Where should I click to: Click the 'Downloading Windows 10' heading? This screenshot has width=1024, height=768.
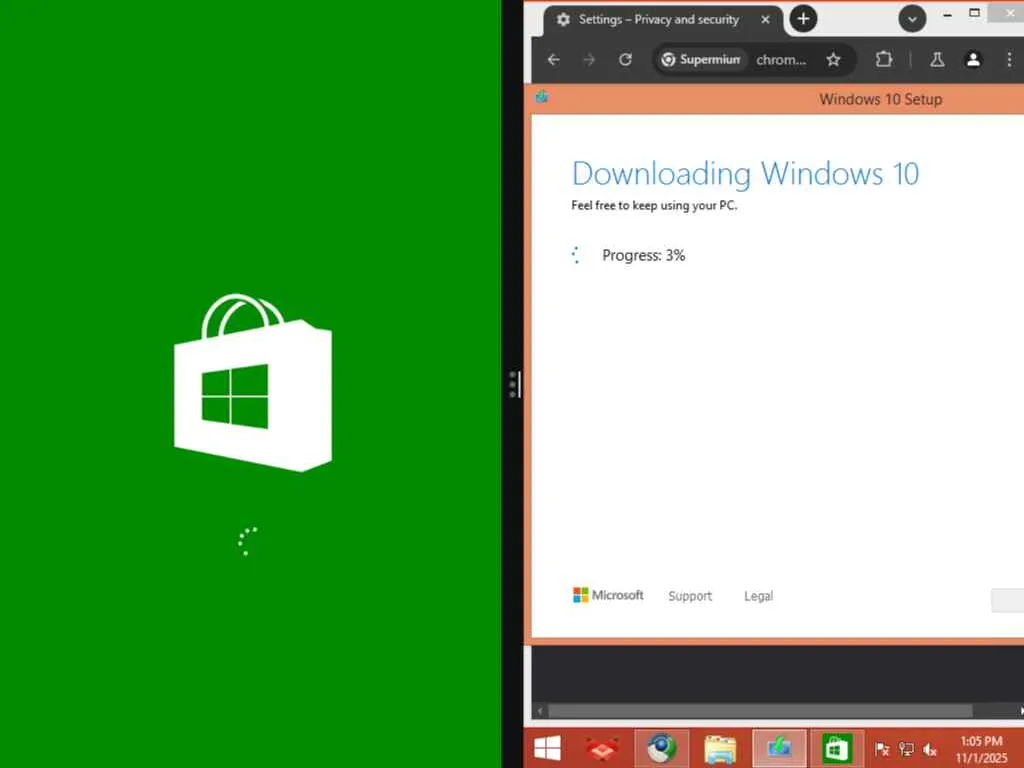click(x=745, y=174)
